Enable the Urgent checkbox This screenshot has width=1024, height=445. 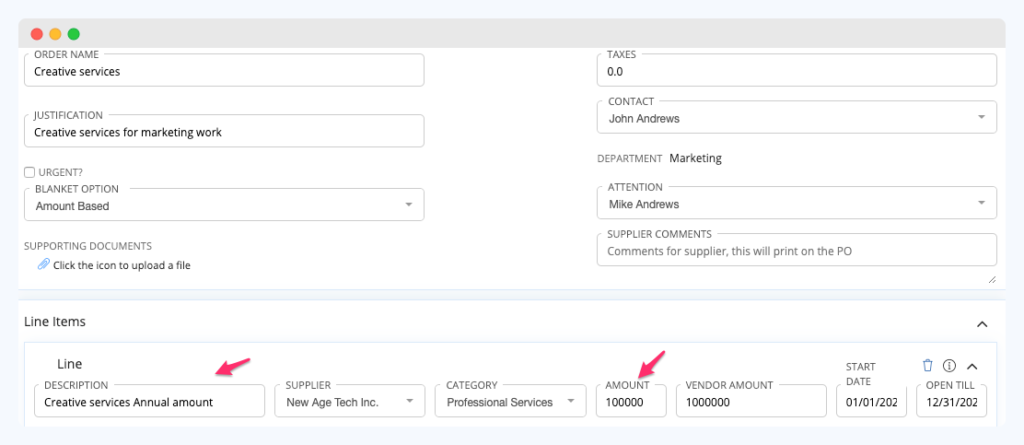coord(29,173)
